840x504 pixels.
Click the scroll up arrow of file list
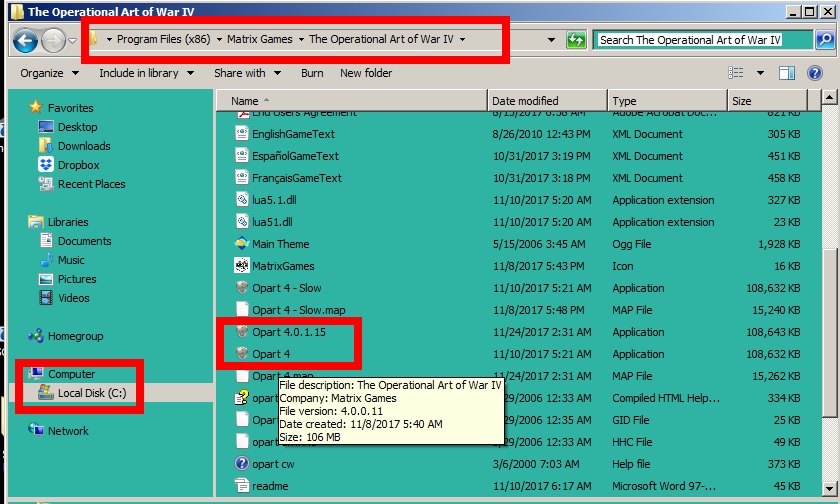(x=829, y=98)
